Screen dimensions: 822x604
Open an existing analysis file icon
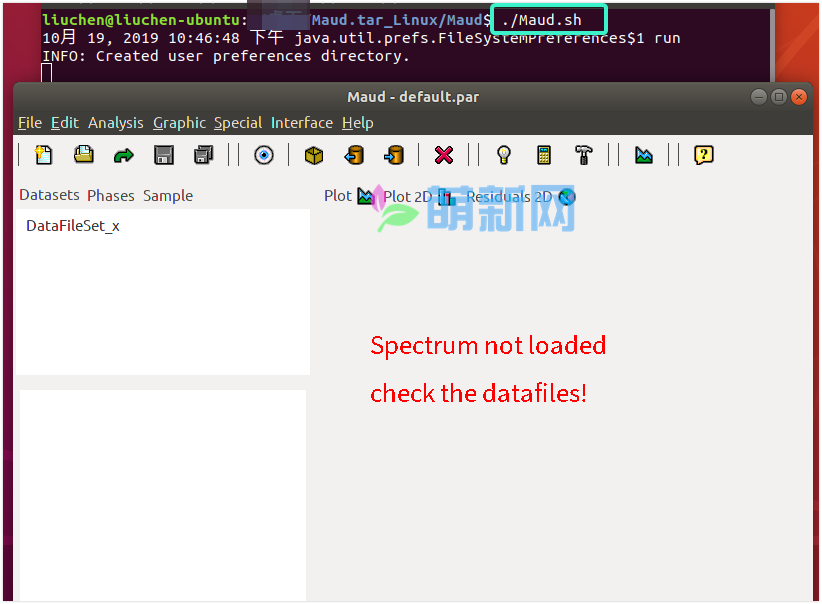coord(84,155)
